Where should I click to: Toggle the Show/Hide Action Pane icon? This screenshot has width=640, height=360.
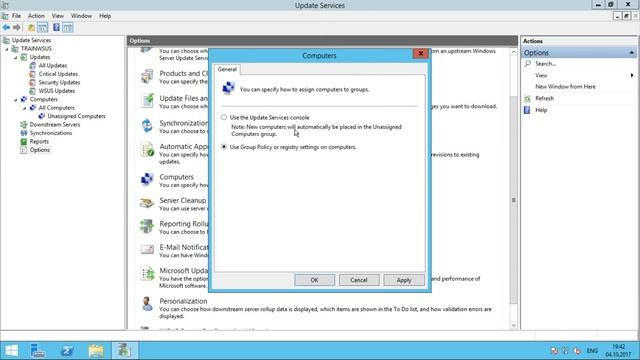(x=68, y=27)
